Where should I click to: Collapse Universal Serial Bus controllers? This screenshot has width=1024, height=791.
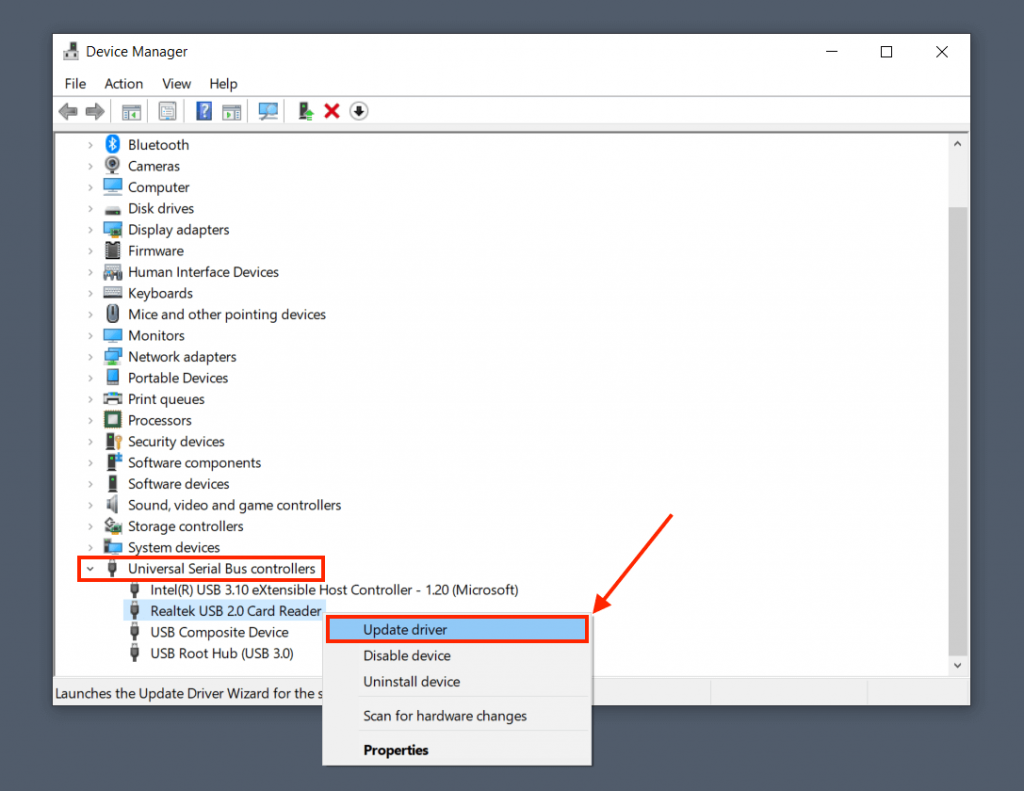point(90,569)
